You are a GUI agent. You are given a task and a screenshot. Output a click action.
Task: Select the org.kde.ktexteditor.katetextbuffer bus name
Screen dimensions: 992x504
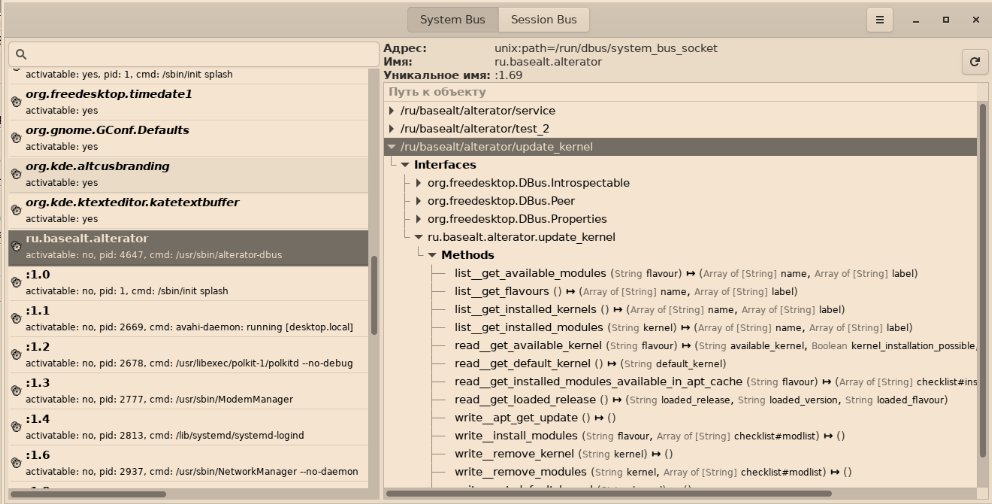pyautogui.click(x=132, y=202)
